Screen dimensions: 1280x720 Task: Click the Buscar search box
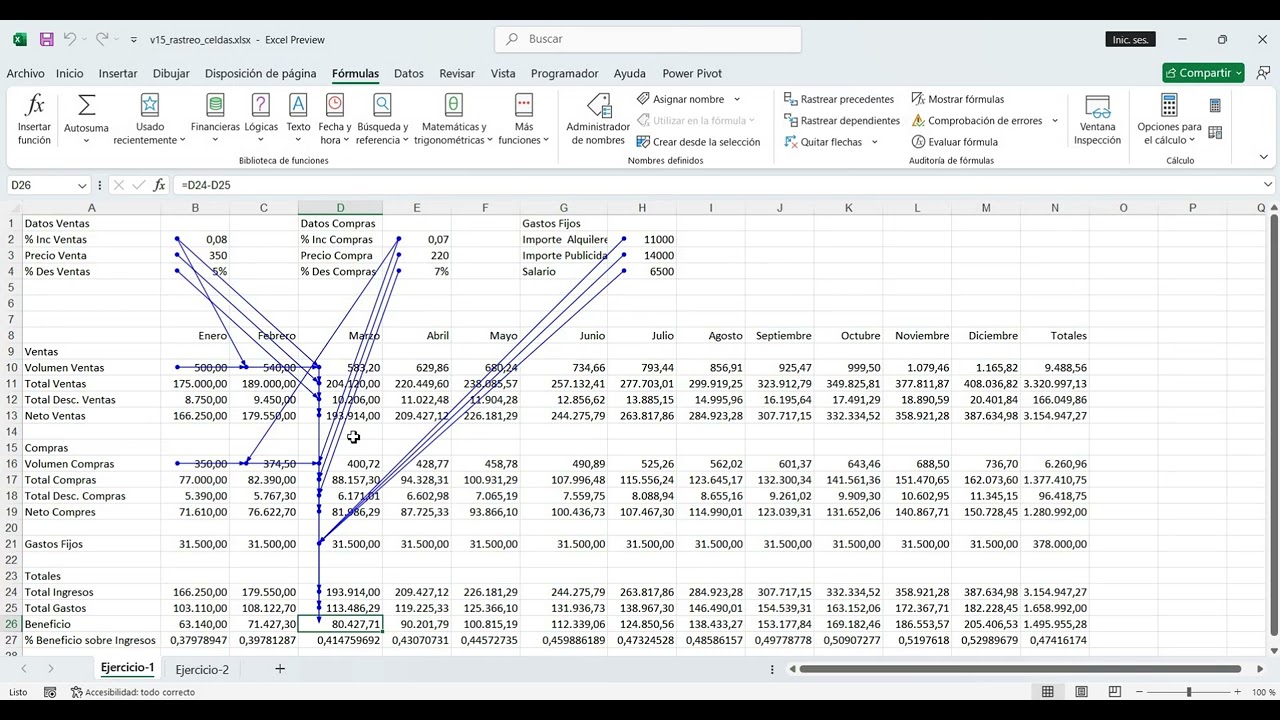click(648, 39)
